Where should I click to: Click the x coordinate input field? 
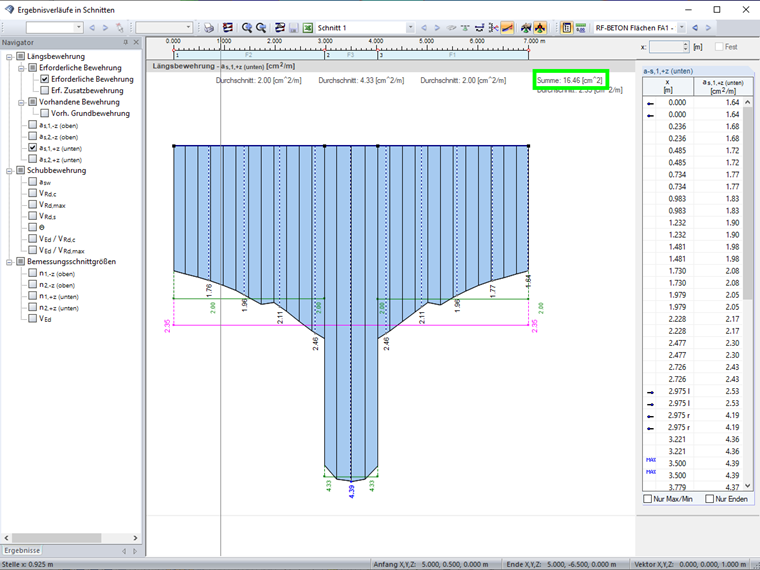[x=665, y=47]
